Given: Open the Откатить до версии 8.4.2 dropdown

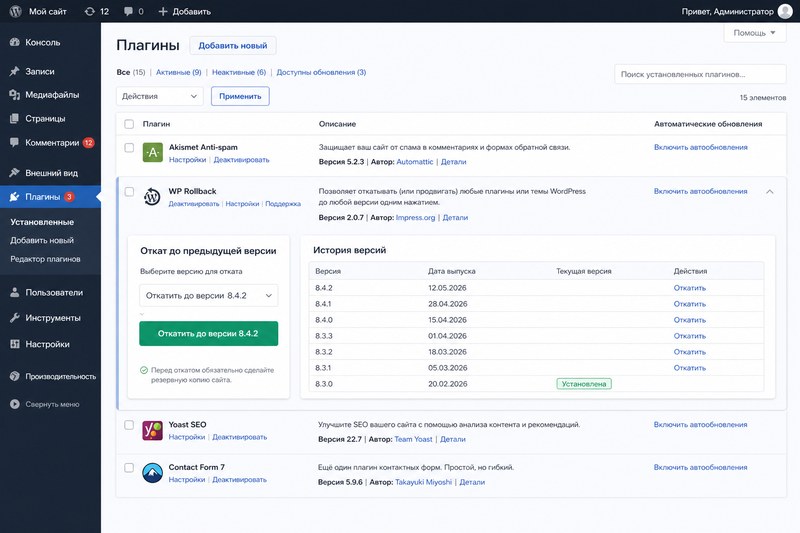Looking at the screenshot, I should [209, 295].
